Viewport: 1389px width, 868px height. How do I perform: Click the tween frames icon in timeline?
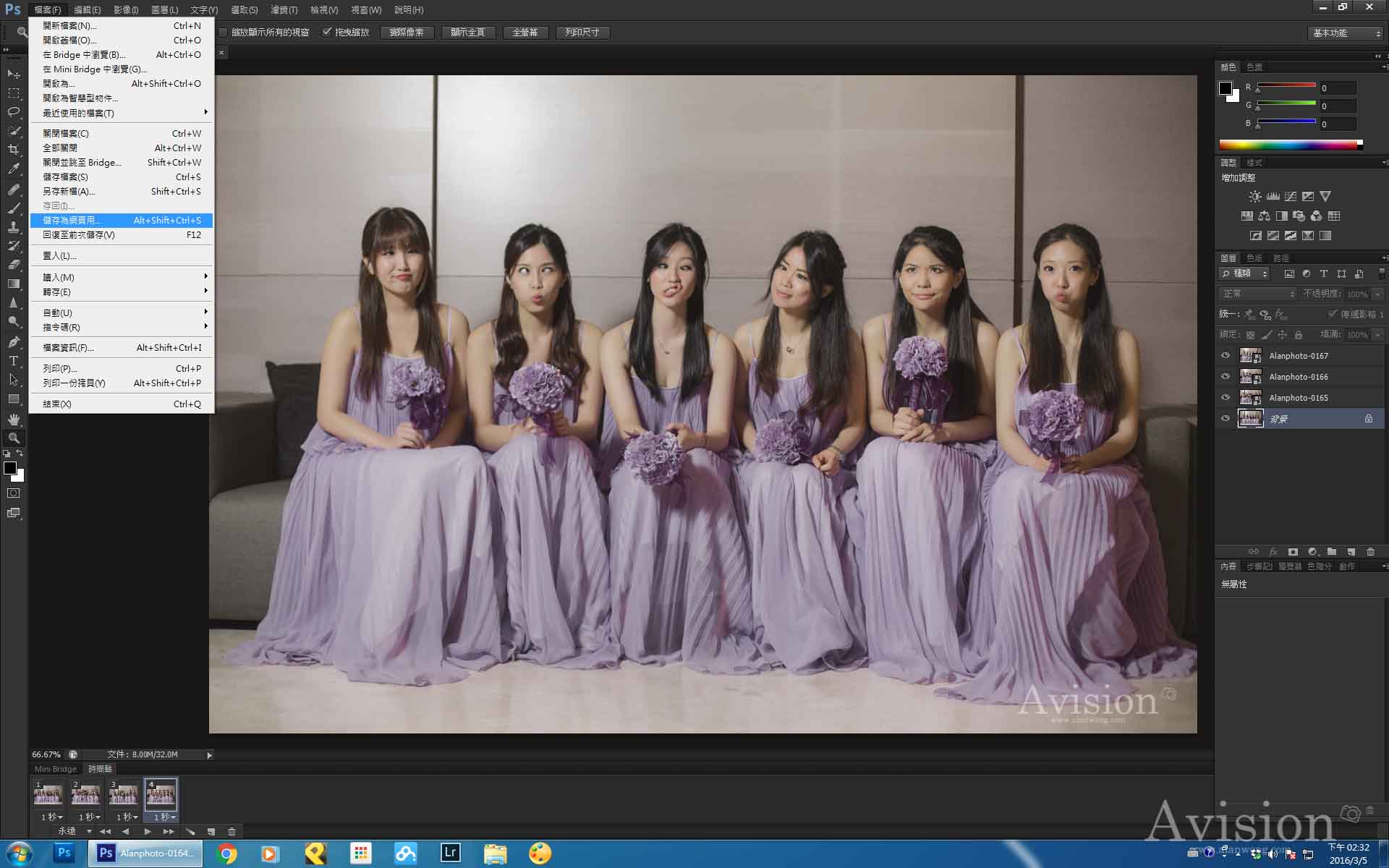[190, 832]
